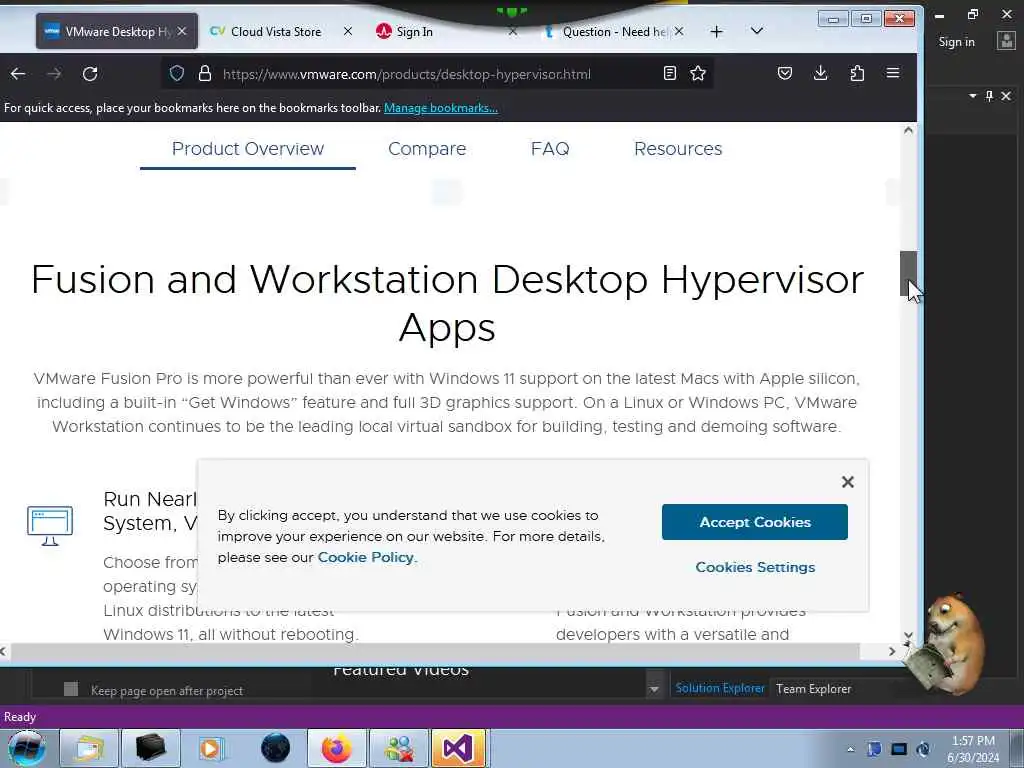Click the scrollbar up arrow
The image size is (1024, 768).
[908, 130]
